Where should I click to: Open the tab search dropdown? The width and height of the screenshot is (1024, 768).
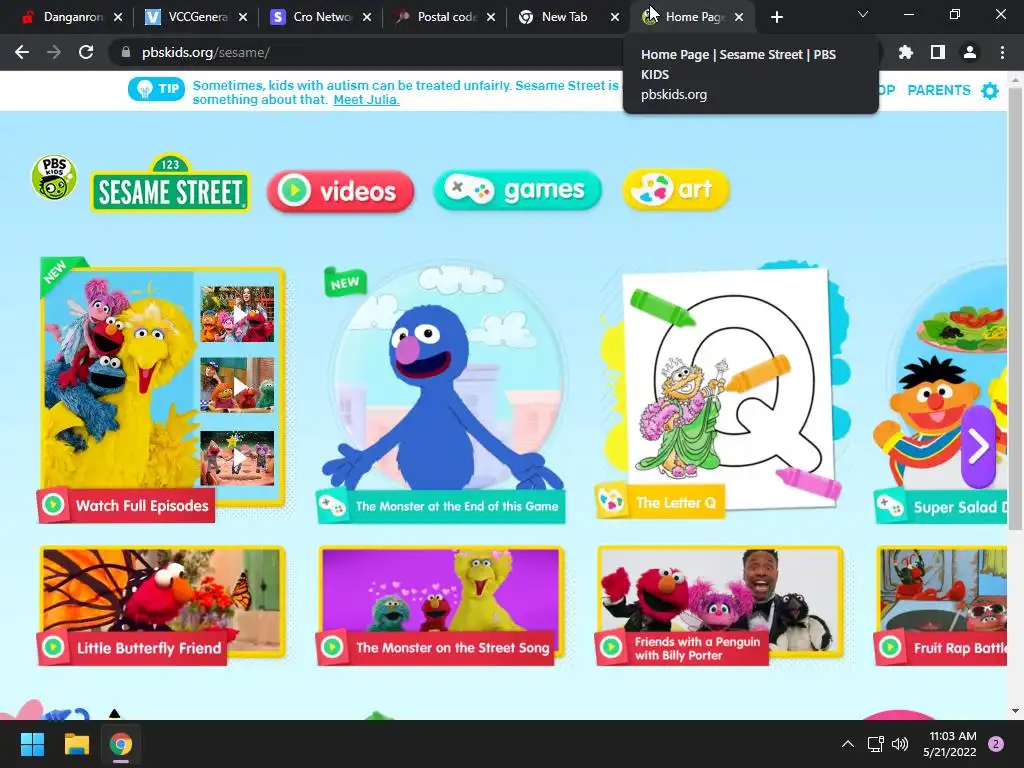pyautogui.click(x=863, y=14)
